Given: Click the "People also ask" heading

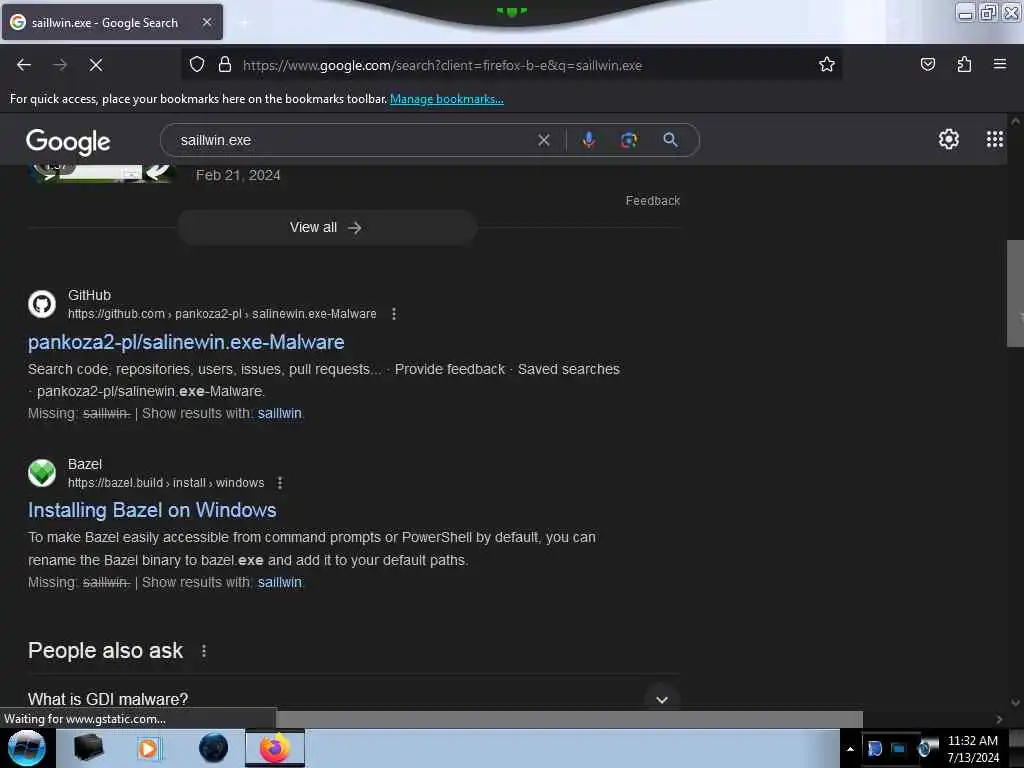Looking at the screenshot, I should [106, 651].
